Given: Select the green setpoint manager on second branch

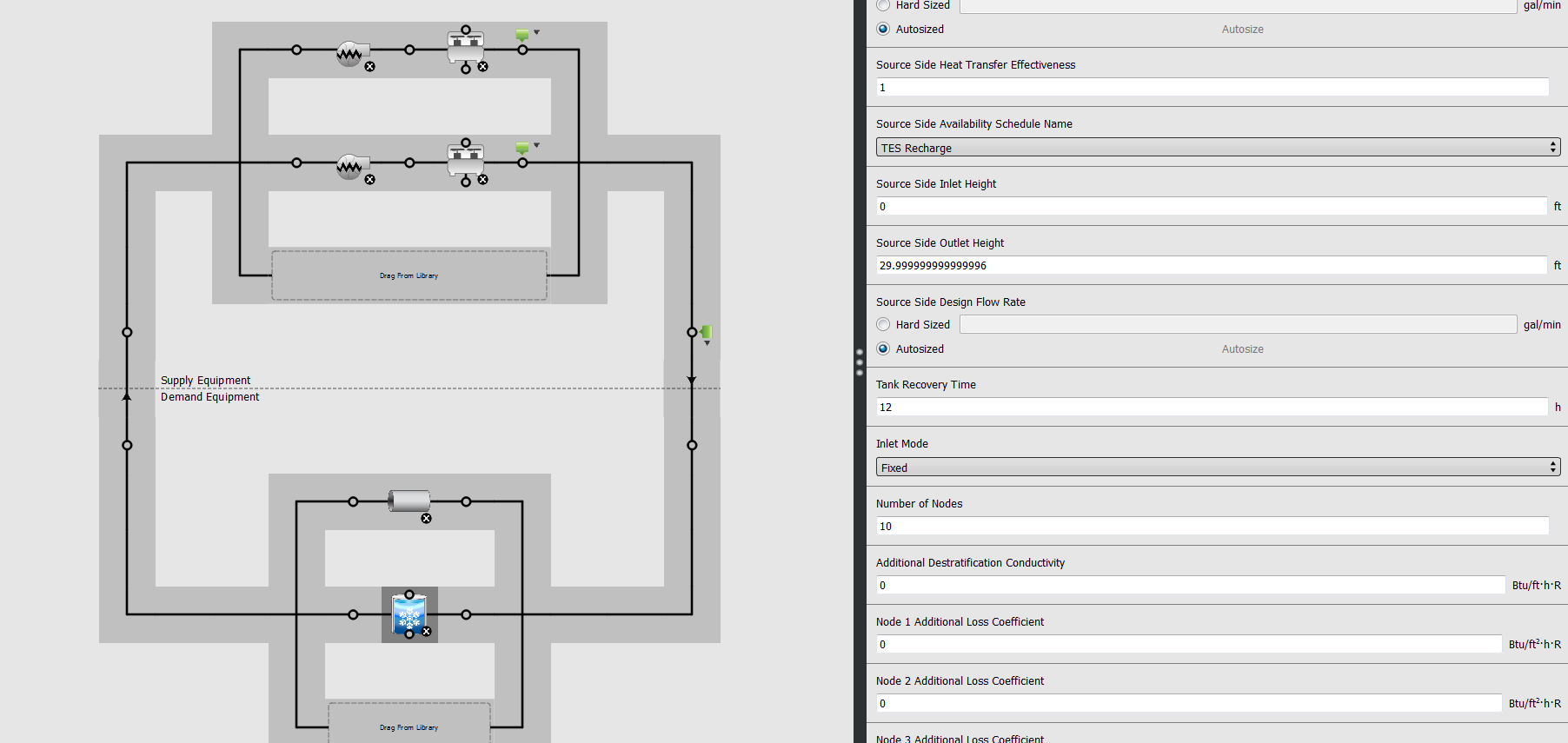Looking at the screenshot, I should tap(522, 149).
